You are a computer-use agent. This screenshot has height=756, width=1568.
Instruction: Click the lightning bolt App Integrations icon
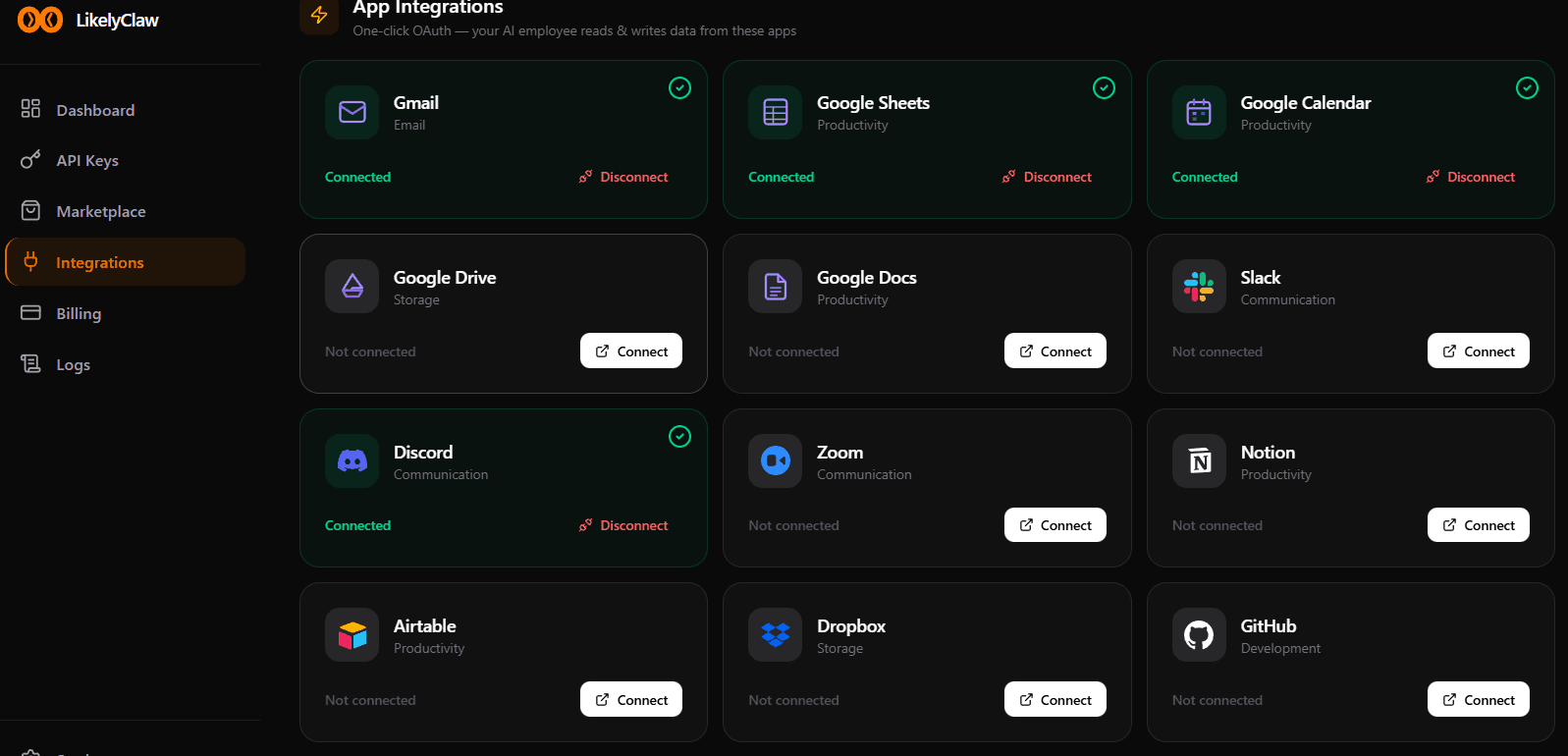point(319,15)
